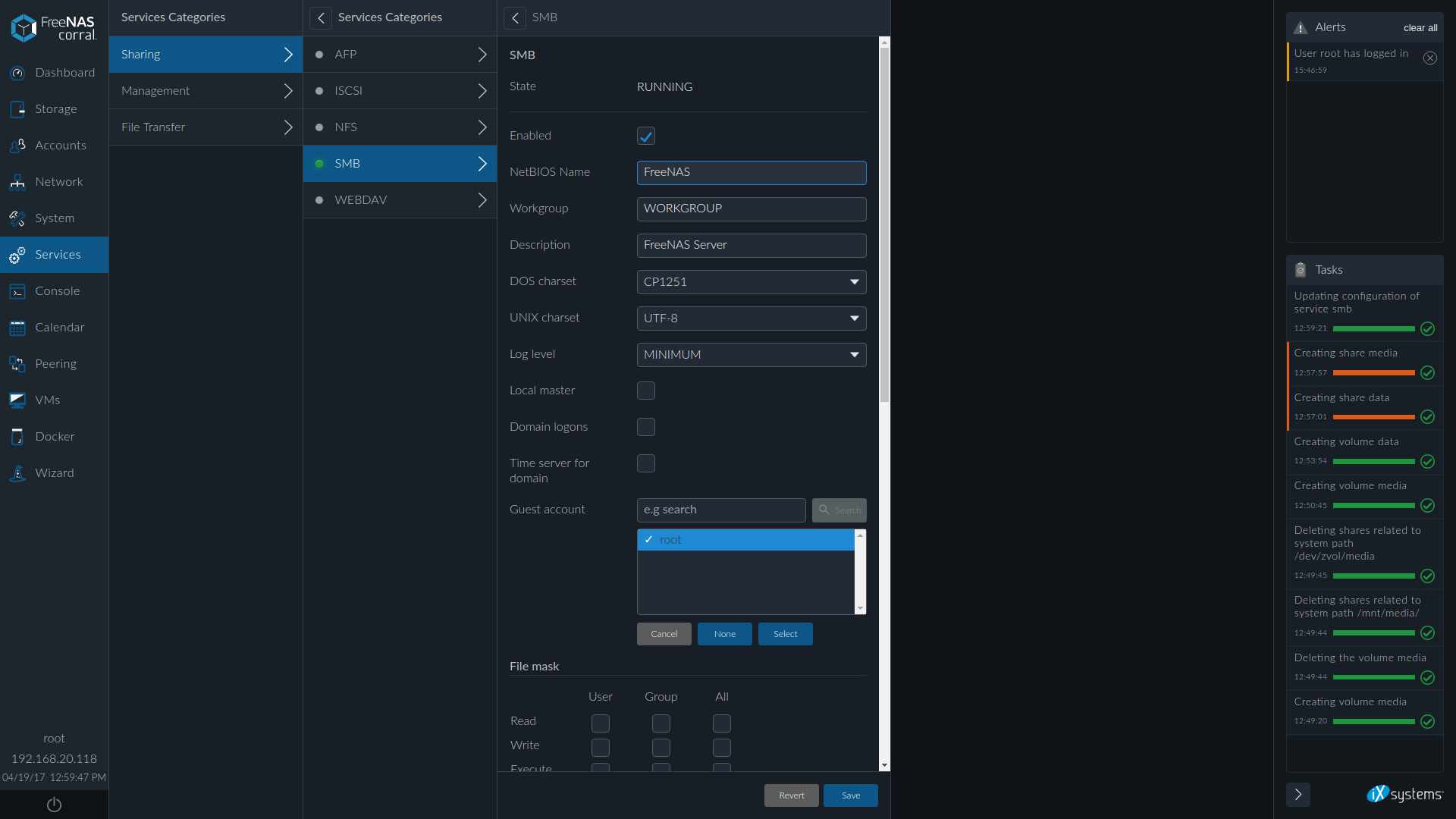1456x819 pixels.
Task: Enable the Domain logons checkbox
Action: click(645, 426)
